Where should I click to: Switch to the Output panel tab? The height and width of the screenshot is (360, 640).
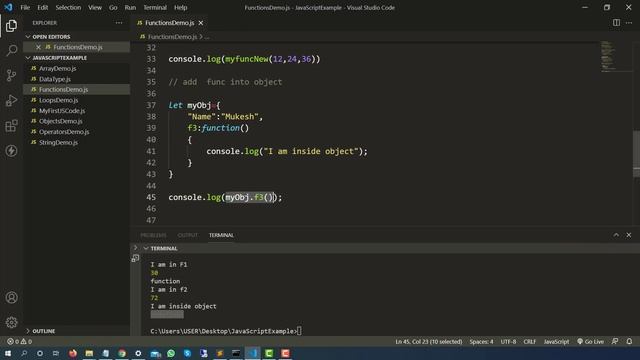187,235
